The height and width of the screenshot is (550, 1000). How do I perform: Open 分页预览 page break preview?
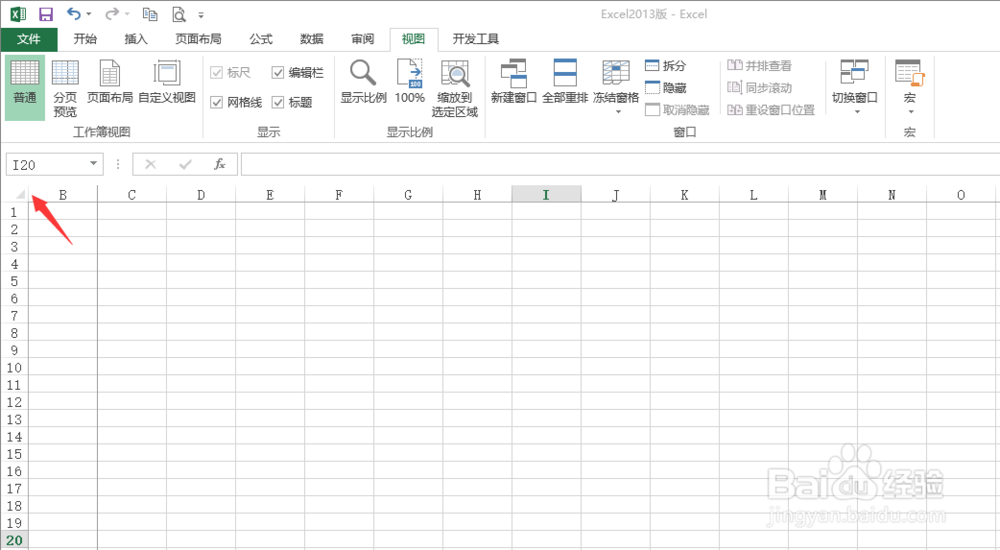65,87
